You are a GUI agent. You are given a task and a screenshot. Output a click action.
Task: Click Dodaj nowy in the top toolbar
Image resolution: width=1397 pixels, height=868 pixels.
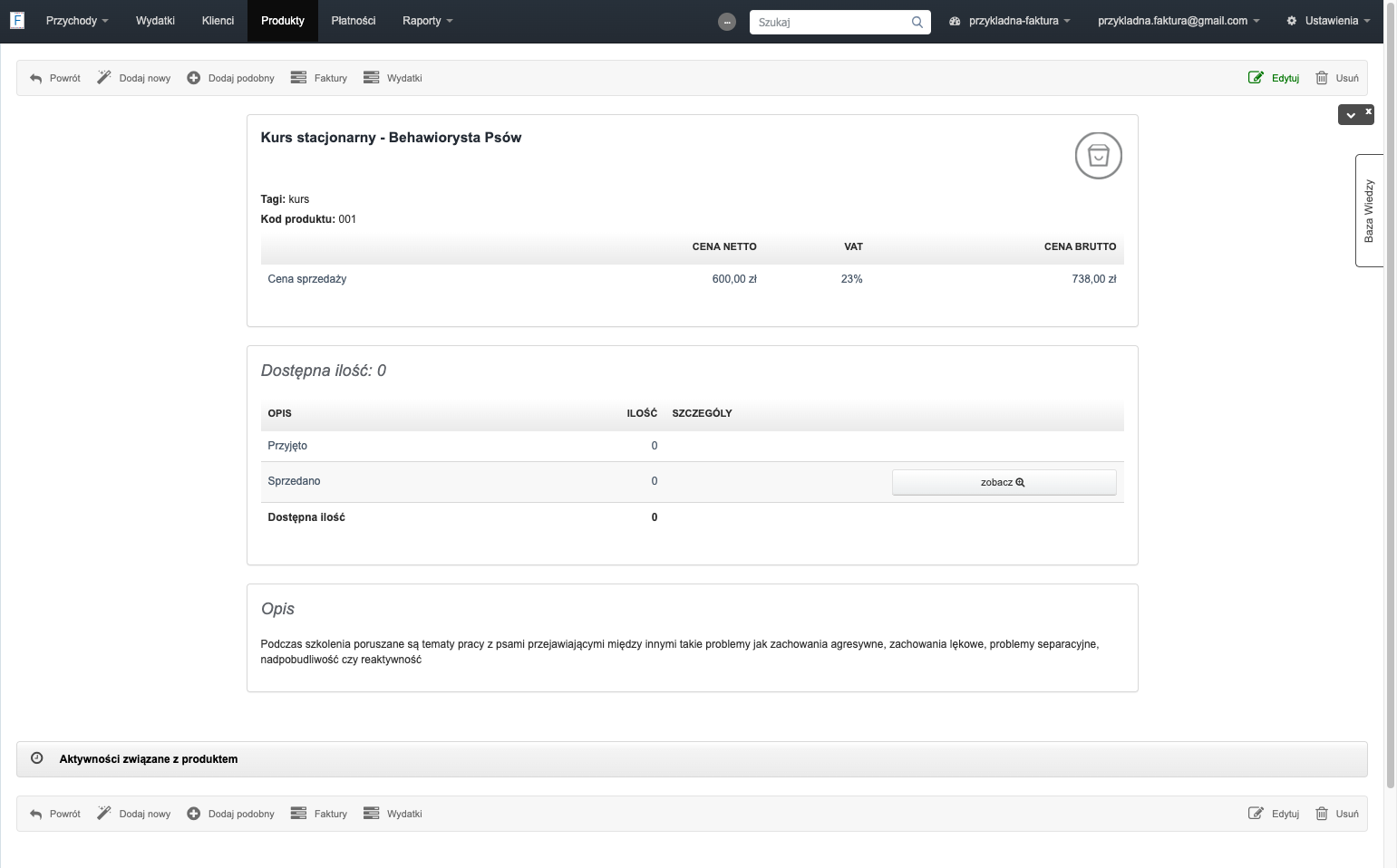[x=134, y=78]
